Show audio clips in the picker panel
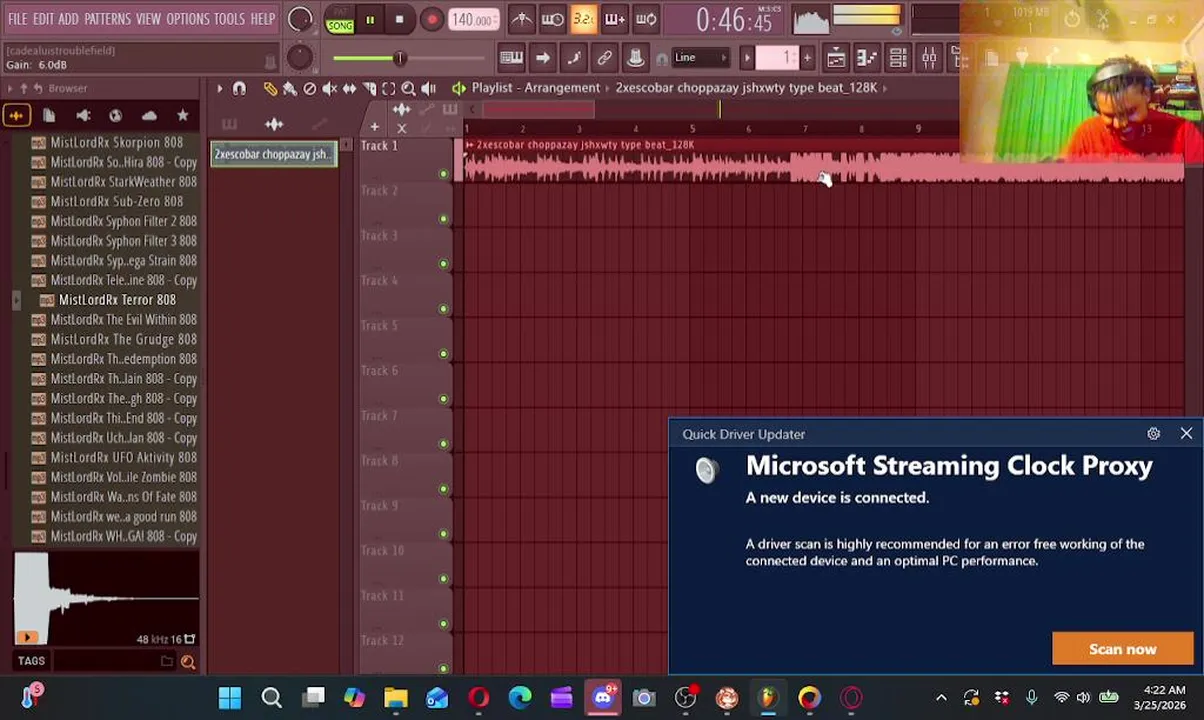This screenshot has width=1204, height=720. (273, 124)
